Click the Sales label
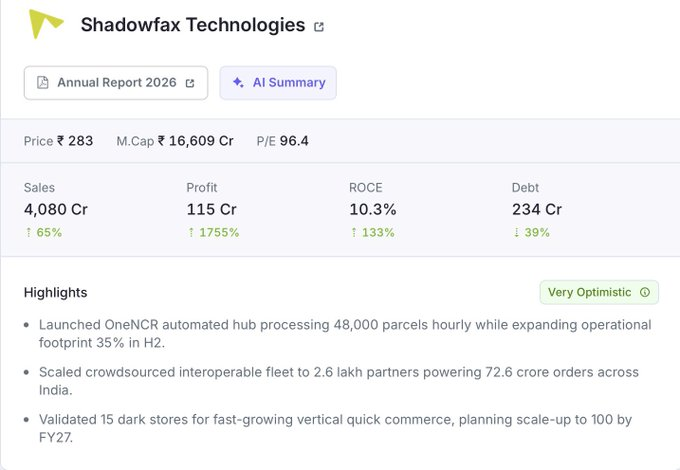This screenshot has width=680, height=470. pyautogui.click(x=39, y=187)
